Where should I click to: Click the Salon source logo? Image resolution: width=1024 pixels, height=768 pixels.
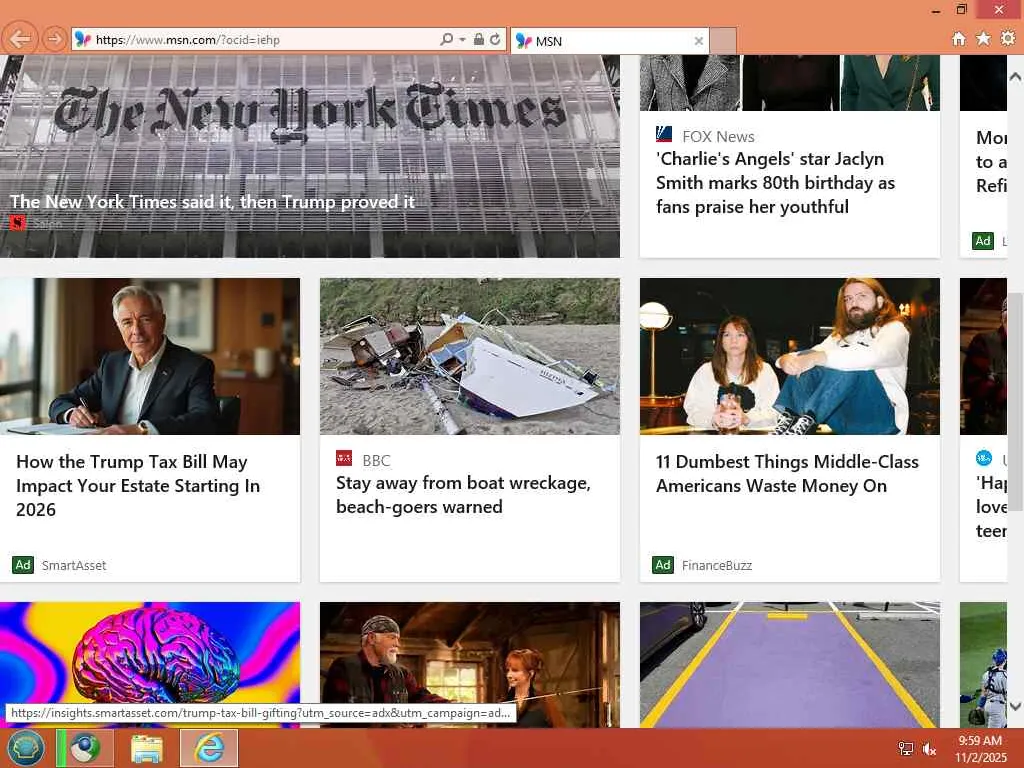click(x=17, y=223)
